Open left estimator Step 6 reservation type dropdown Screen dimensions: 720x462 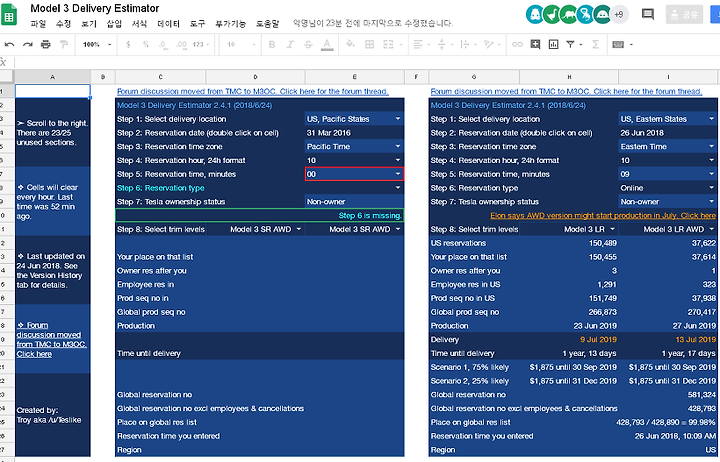pos(398,188)
